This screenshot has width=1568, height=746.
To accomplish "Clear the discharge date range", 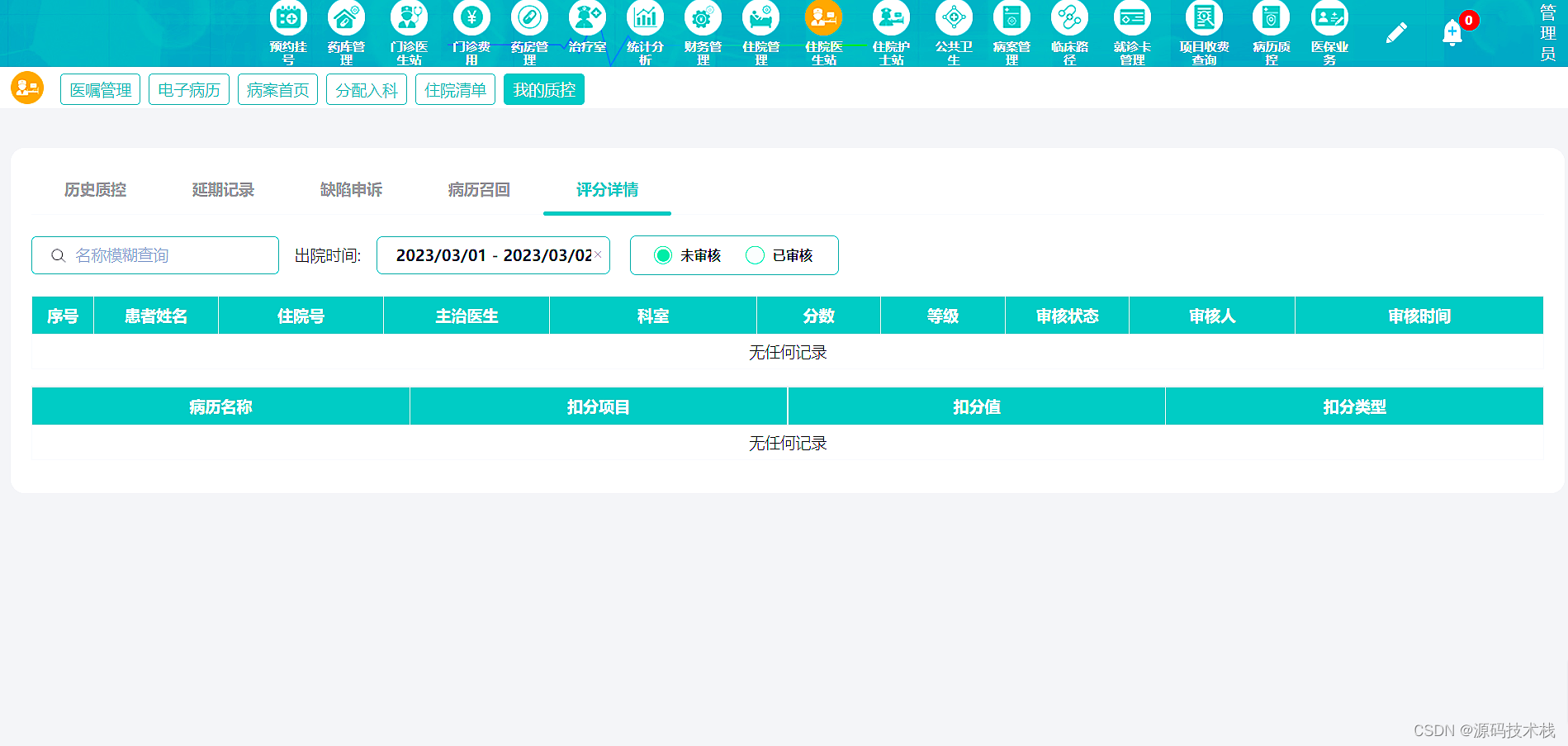I will (x=598, y=254).
